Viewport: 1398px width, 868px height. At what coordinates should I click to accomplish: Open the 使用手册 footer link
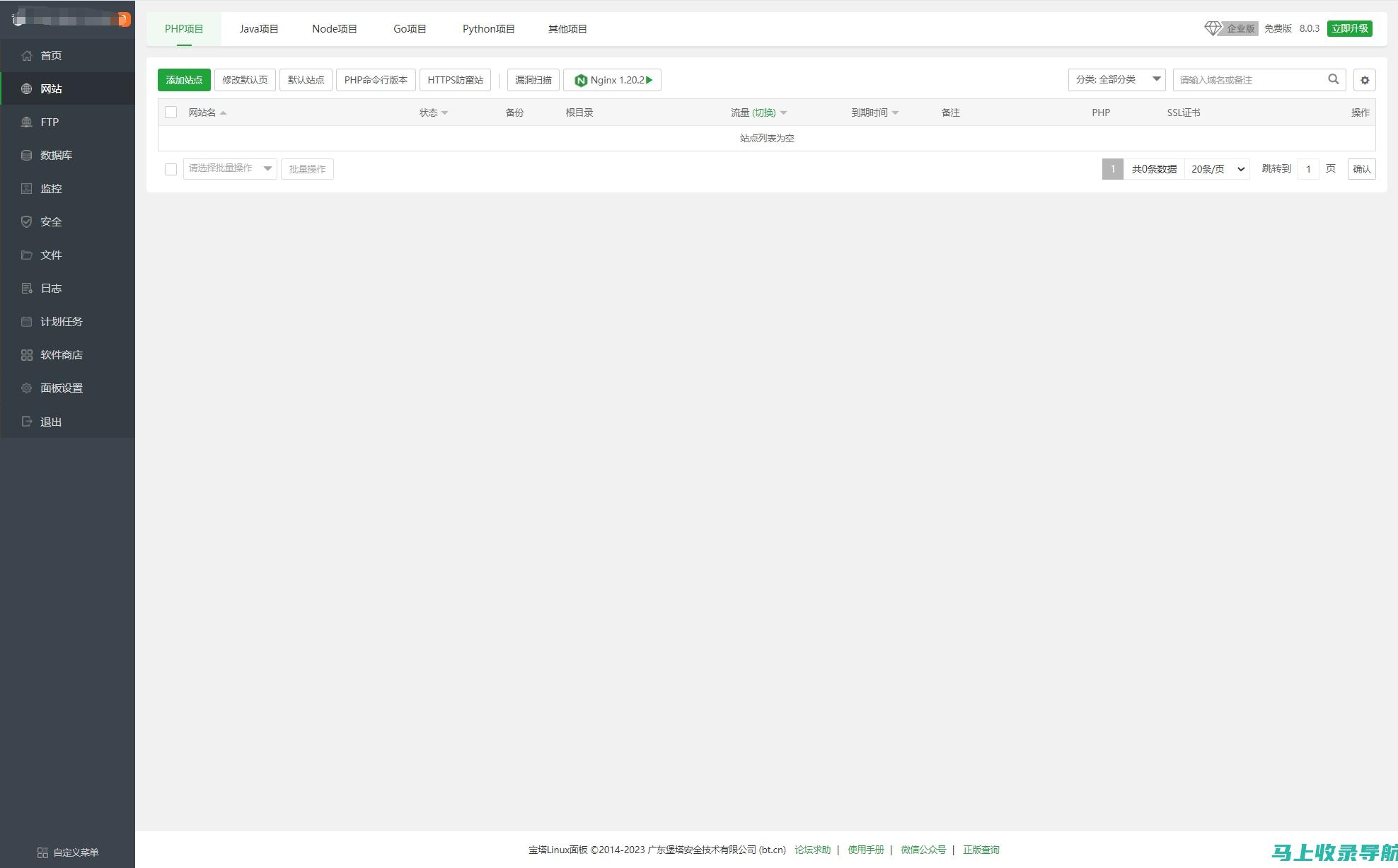pyautogui.click(x=866, y=850)
